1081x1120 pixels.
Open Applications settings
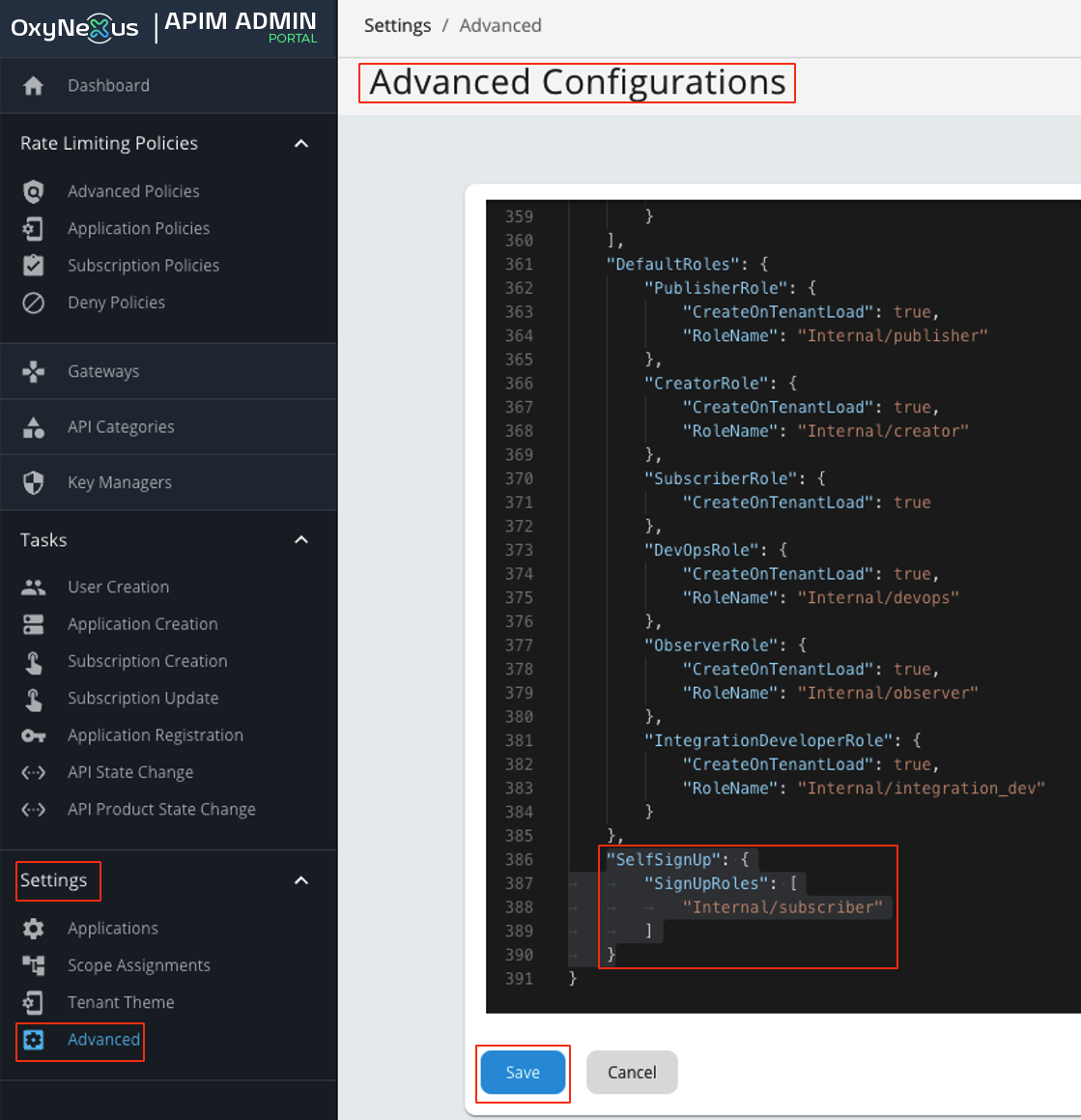(113, 929)
